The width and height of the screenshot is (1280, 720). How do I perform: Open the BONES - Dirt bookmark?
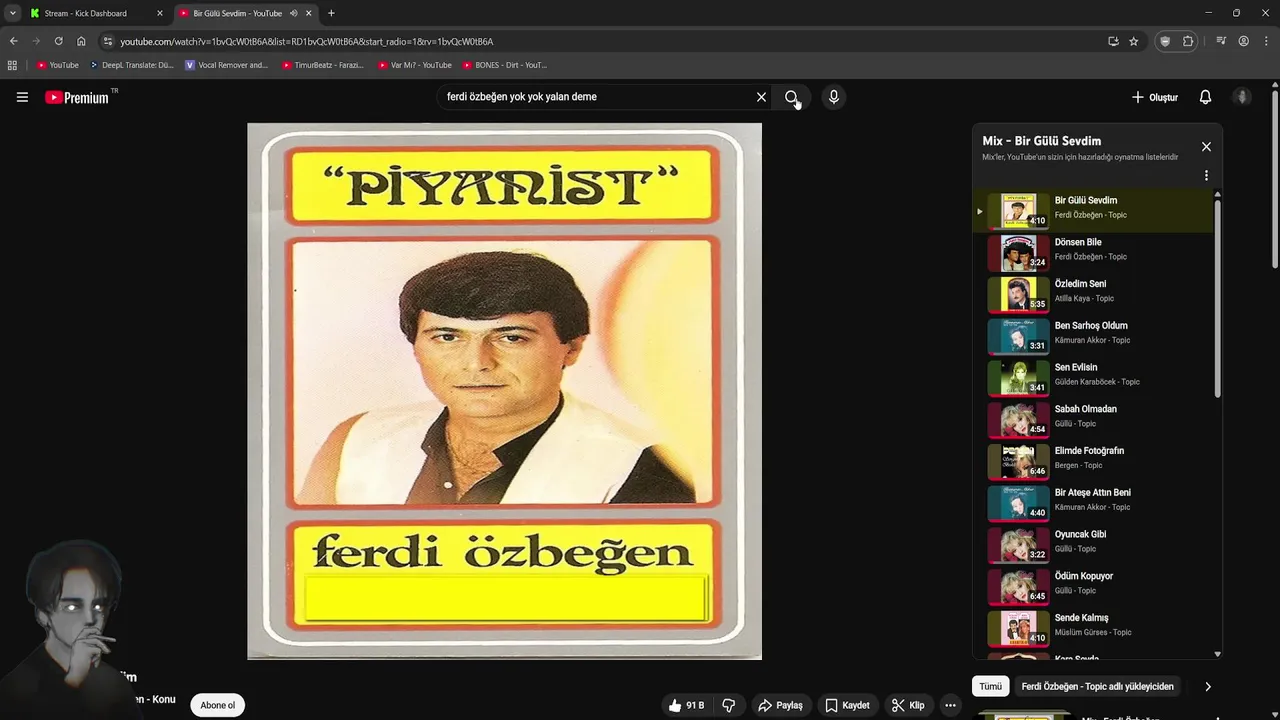click(504, 65)
